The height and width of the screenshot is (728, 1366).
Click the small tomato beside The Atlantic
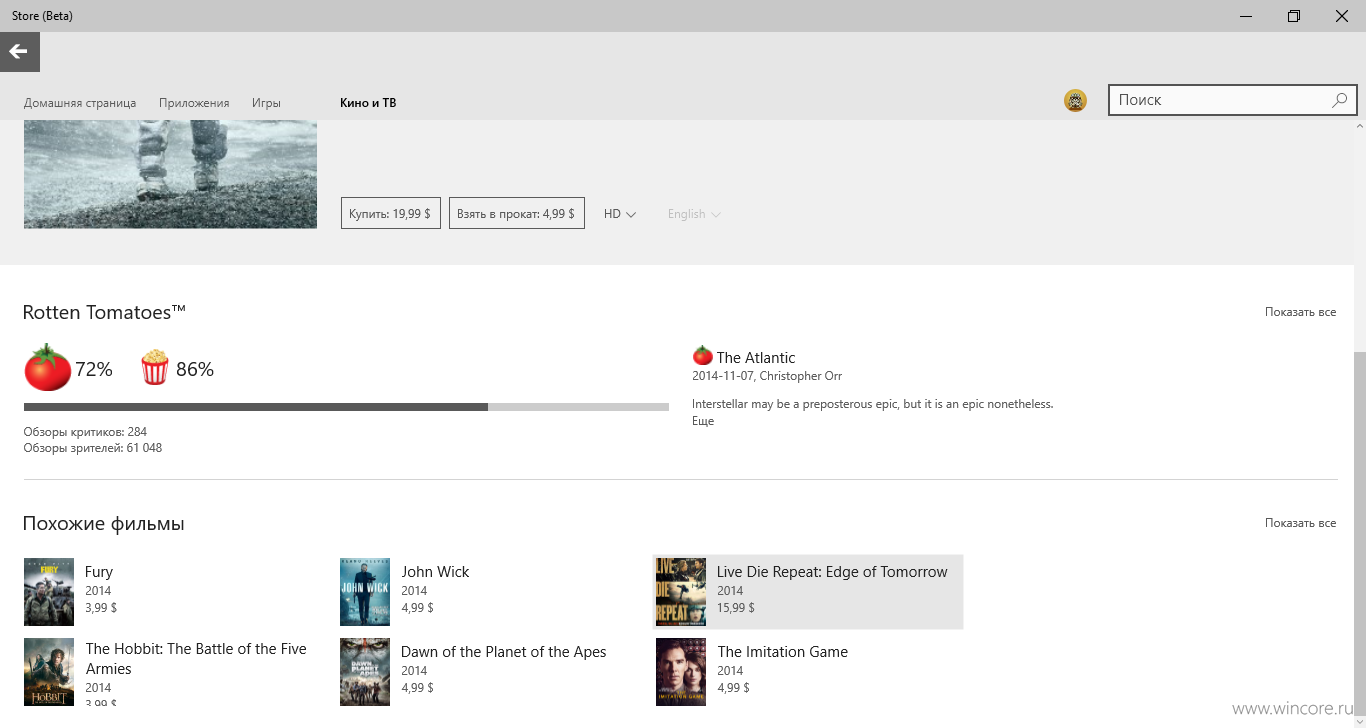[702, 356]
